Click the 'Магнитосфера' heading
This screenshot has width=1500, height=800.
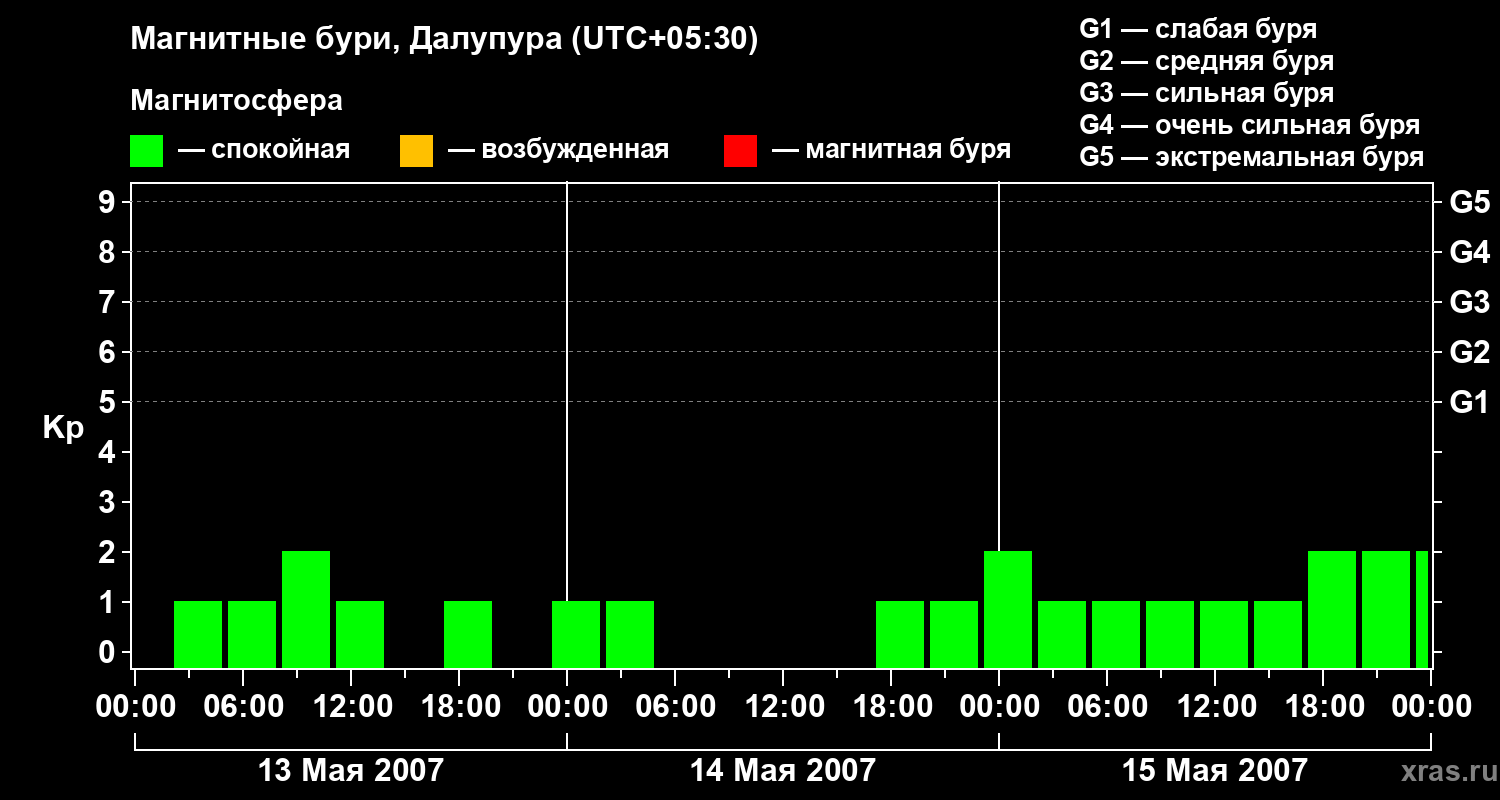click(236, 101)
